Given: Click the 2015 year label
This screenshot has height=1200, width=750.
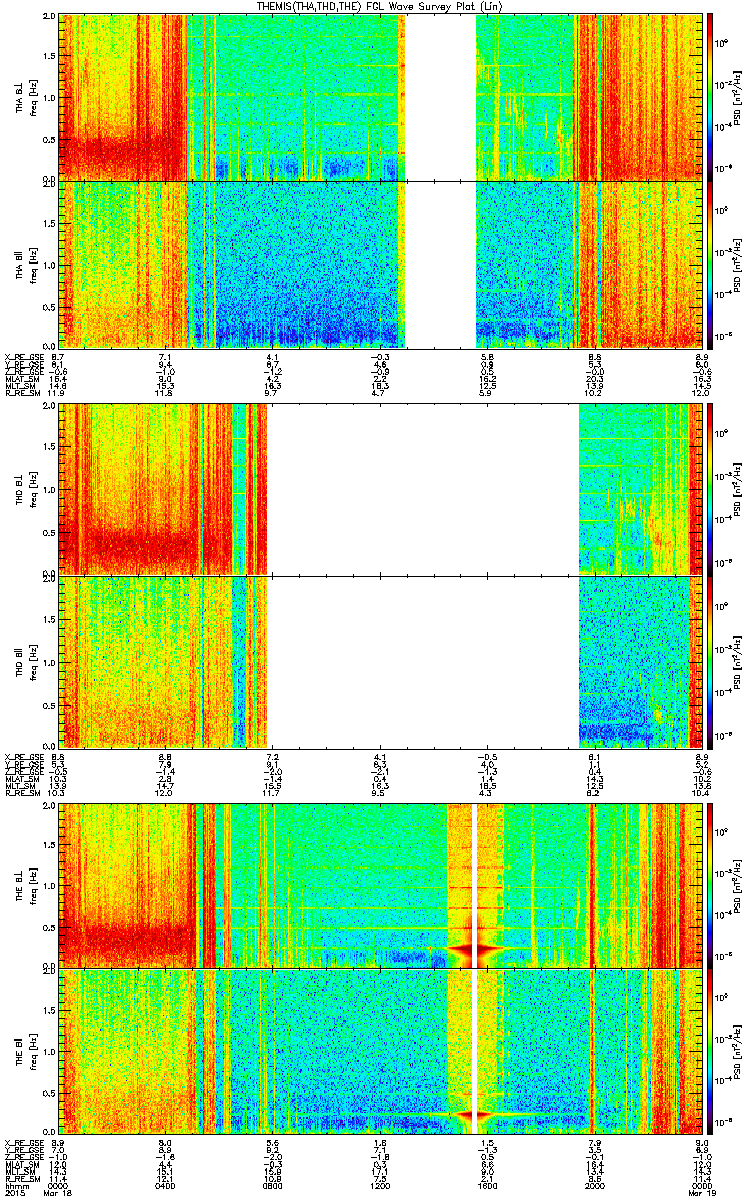Looking at the screenshot, I should tap(14, 1192).
